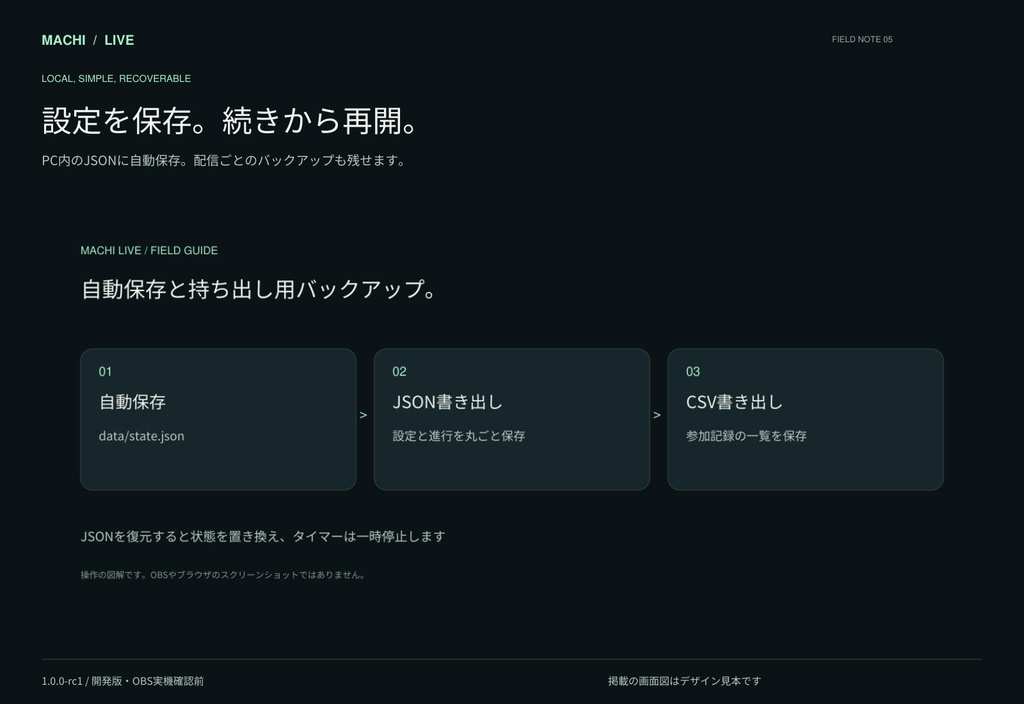
Task: Click the note about JSONを復元すると状態を置き換え
Action: coord(263,536)
